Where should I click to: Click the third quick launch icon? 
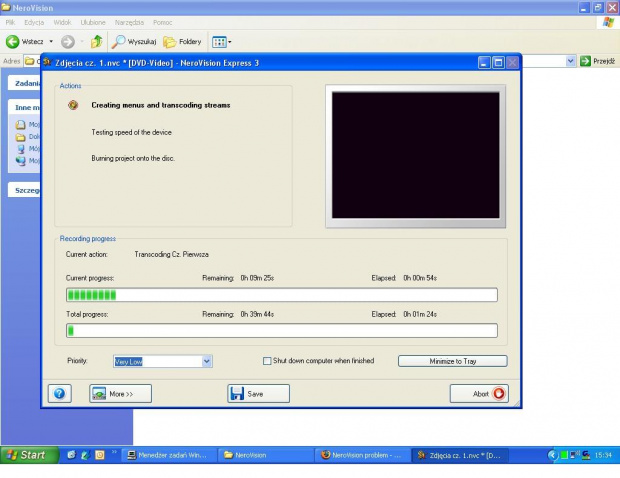pyautogui.click(x=100, y=455)
